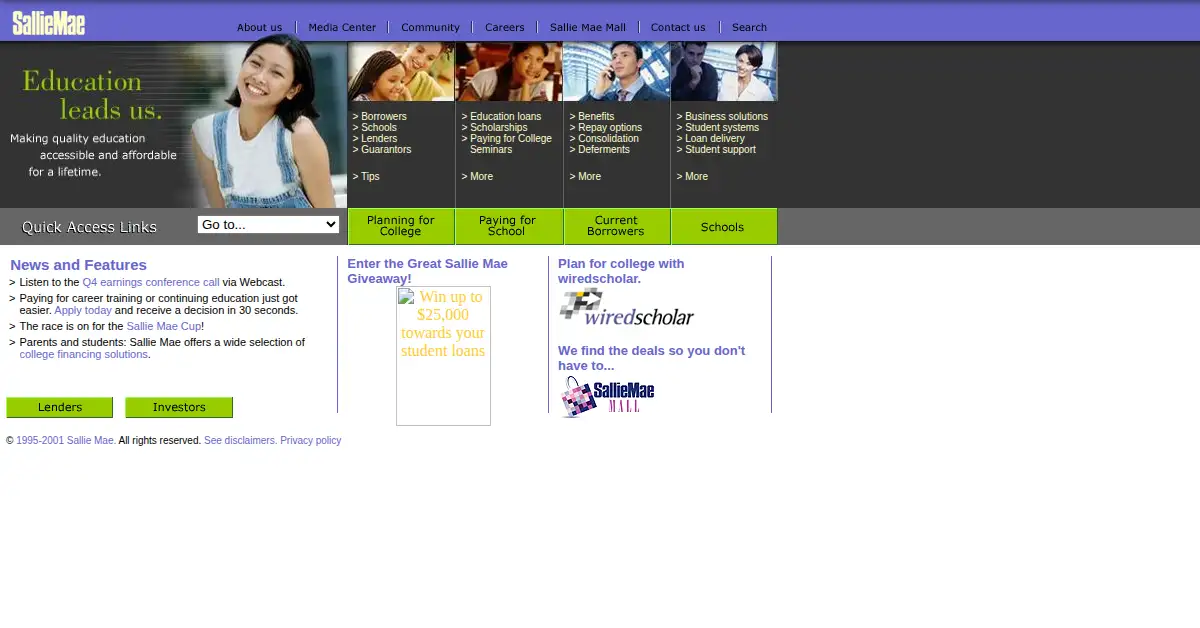Click the Sallie Mae logo
Image resolution: width=1200 pixels, height=628 pixels.
pos(48,24)
